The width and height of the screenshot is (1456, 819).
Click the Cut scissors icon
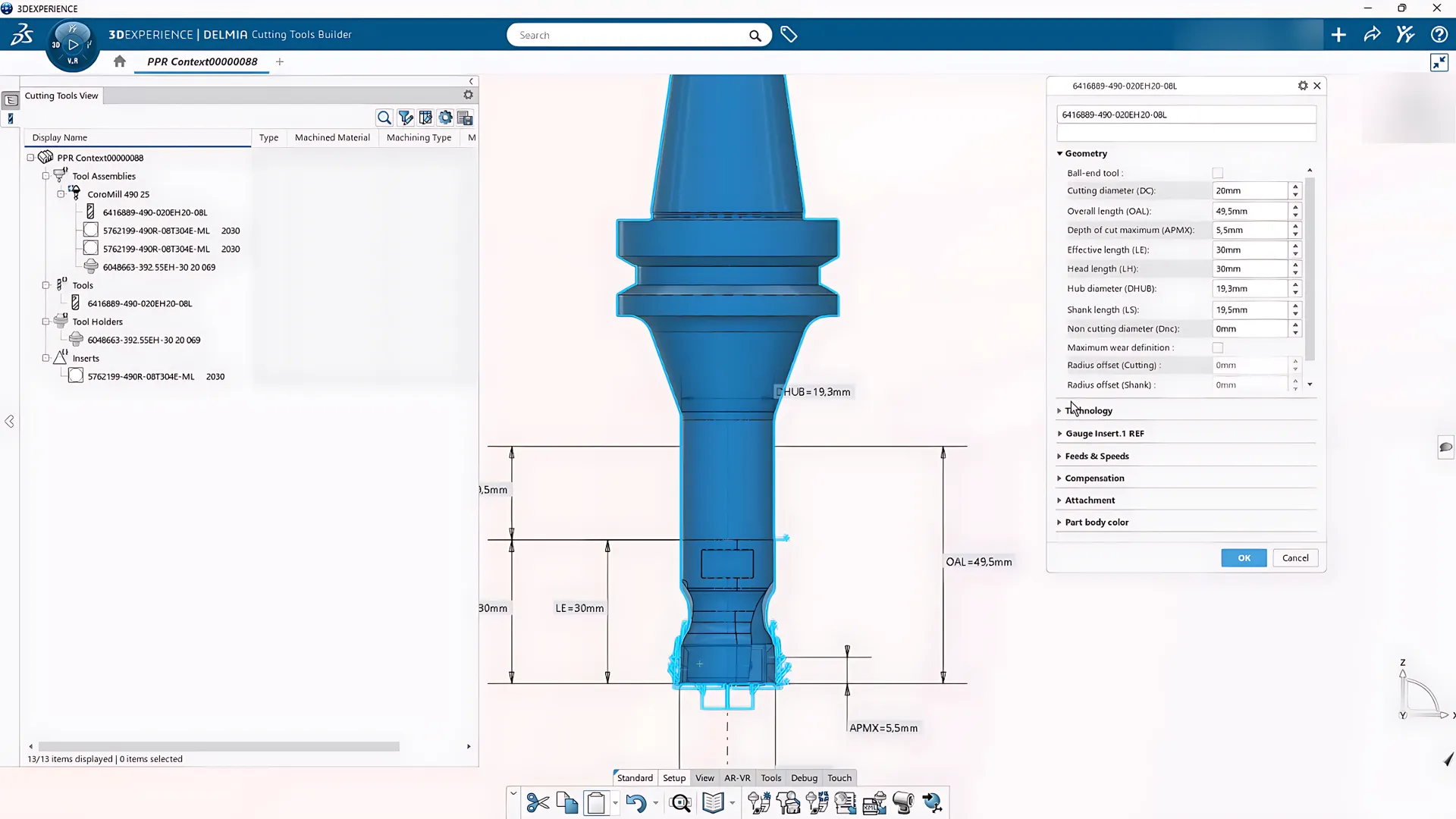click(x=538, y=802)
